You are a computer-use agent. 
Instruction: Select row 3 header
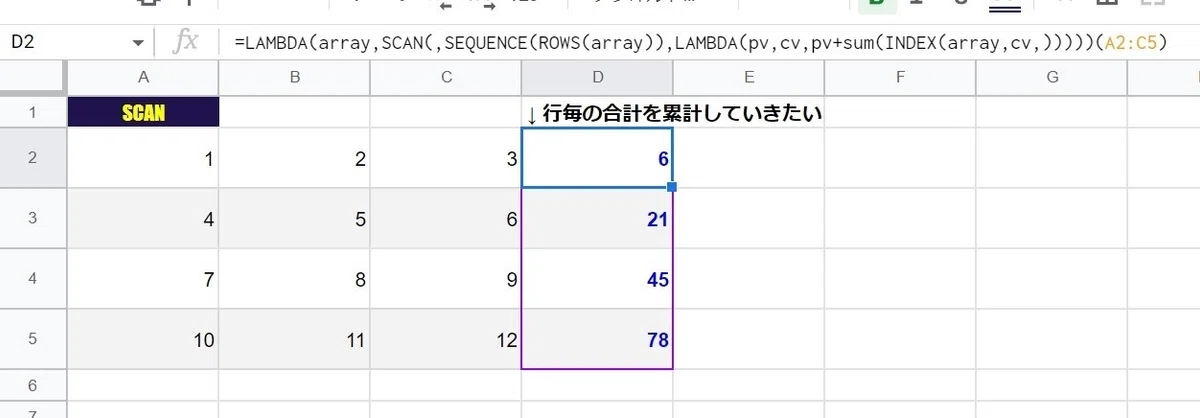(x=33, y=218)
